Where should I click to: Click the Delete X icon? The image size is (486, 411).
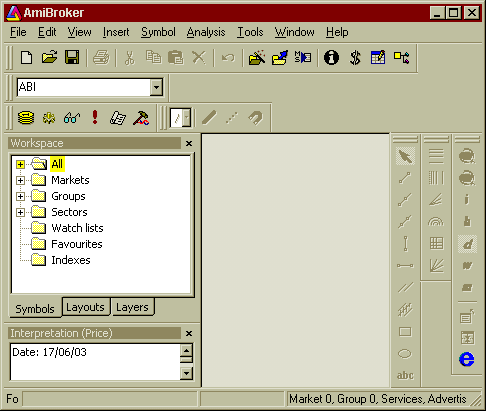pyautogui.click(x=199, y=57)
